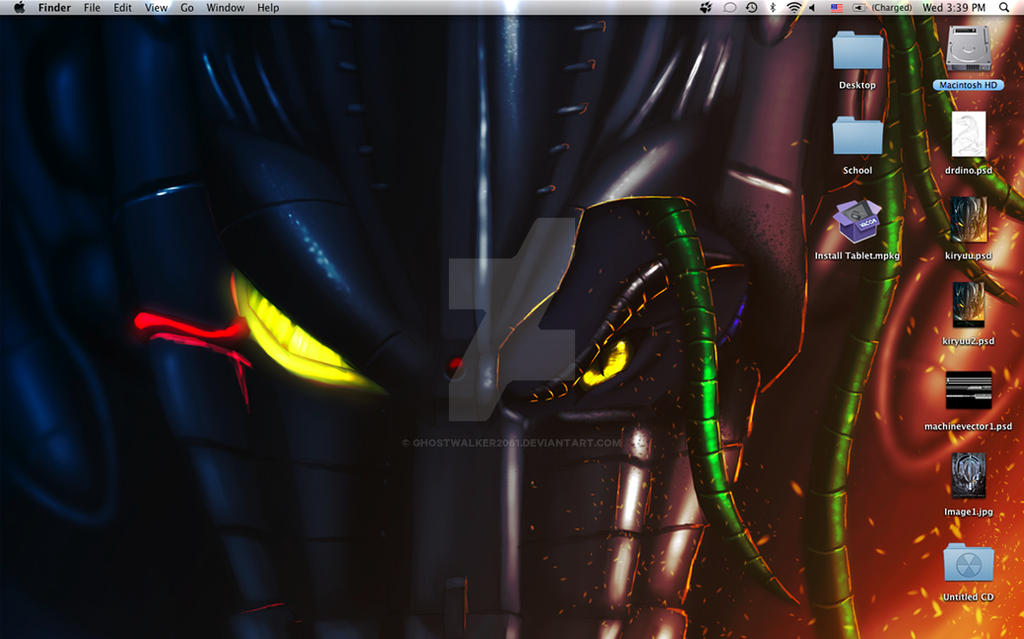Click the "Install Tablet.mpkg" label text
Screen dimensions: 1024x639
(857, 255)
